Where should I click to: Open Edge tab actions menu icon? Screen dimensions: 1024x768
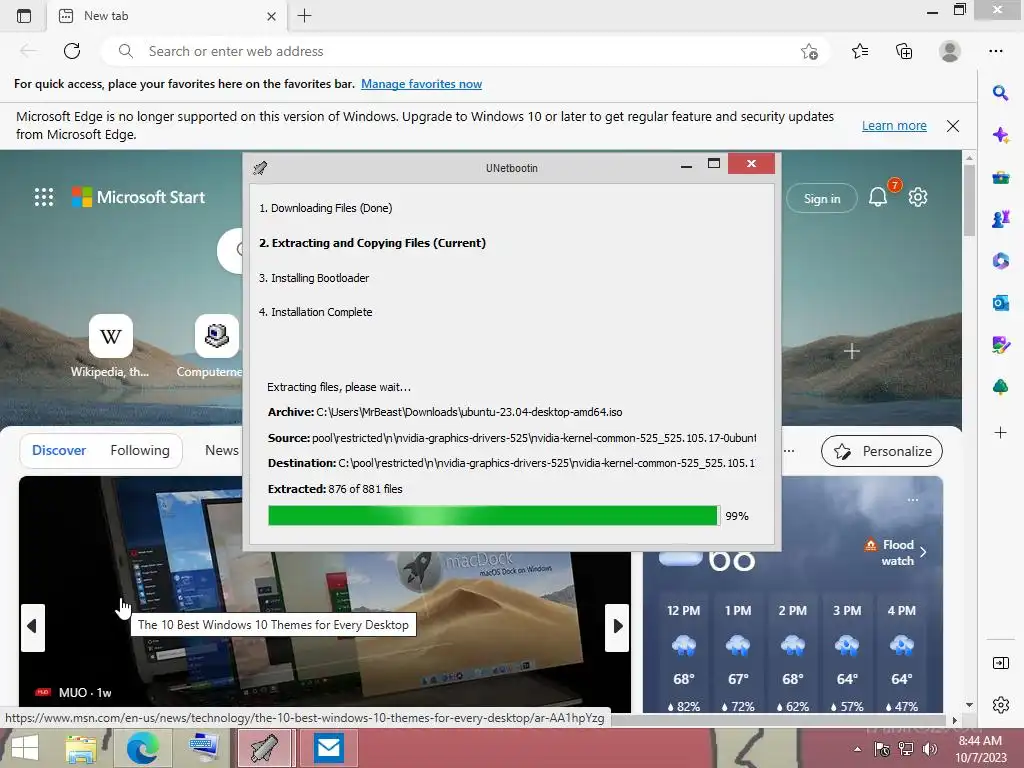click(x=24, y=16)
